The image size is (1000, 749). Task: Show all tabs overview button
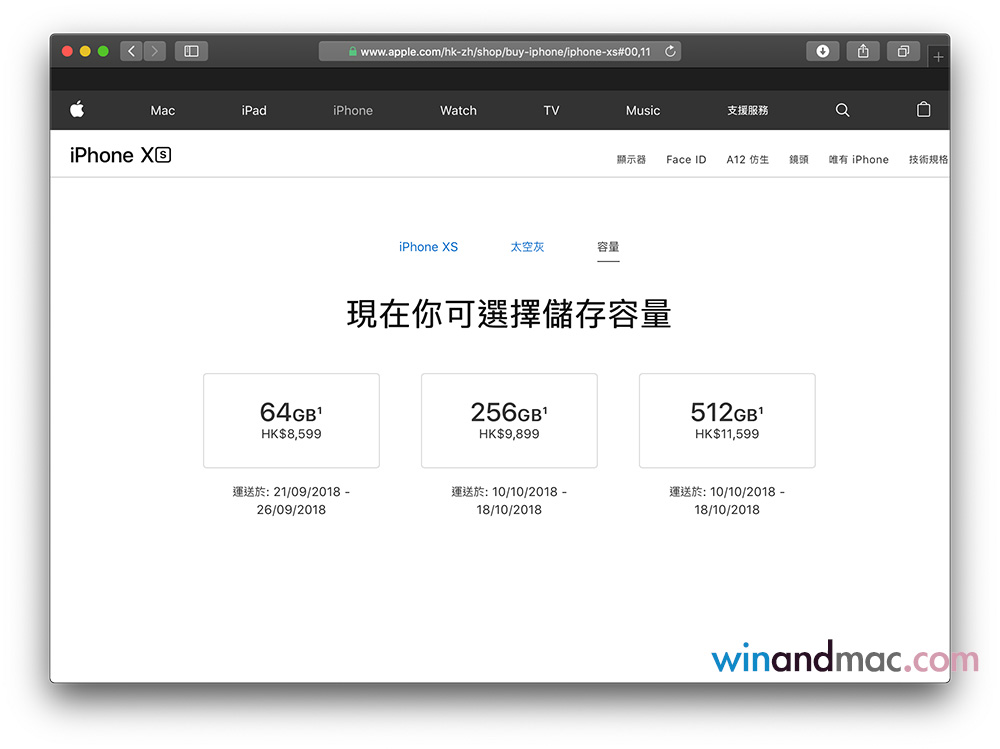click(902, 51)
